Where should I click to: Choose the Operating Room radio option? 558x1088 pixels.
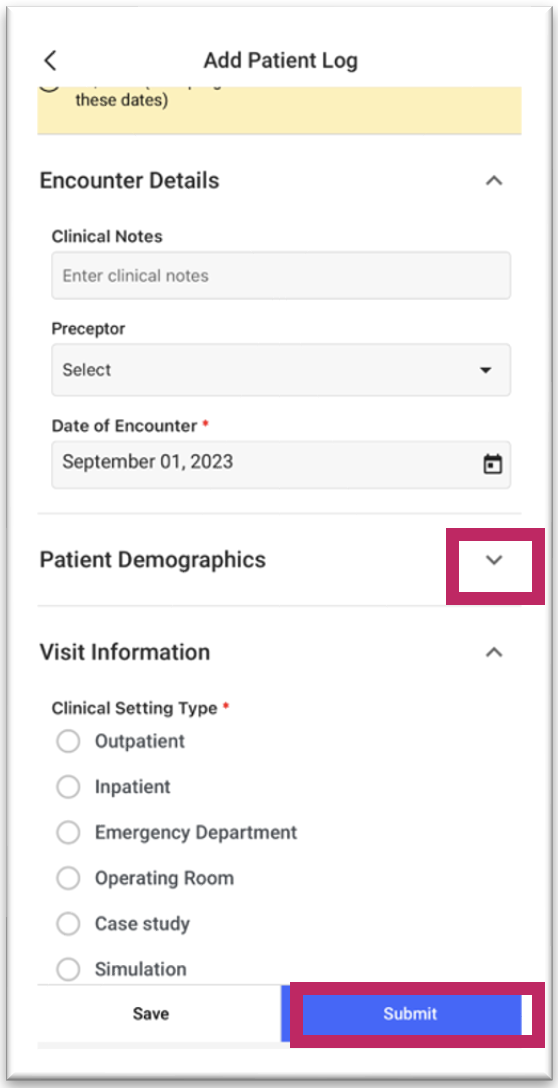click(68, 878)
